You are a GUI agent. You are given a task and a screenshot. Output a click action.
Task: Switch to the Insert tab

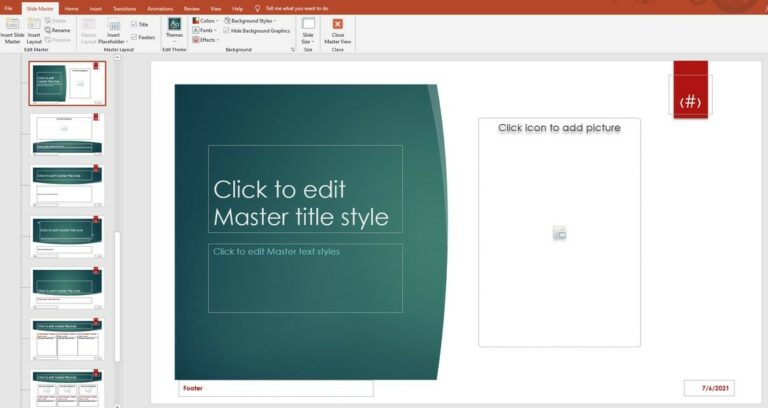tap(96, 8)
